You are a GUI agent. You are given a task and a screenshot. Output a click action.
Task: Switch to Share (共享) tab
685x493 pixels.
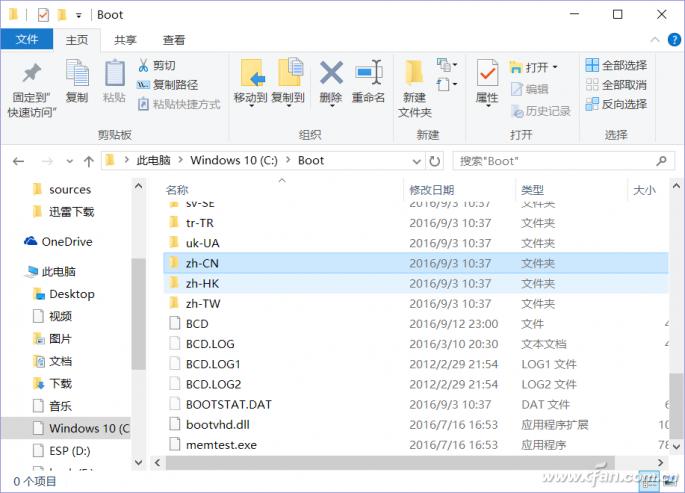[125, 40]
